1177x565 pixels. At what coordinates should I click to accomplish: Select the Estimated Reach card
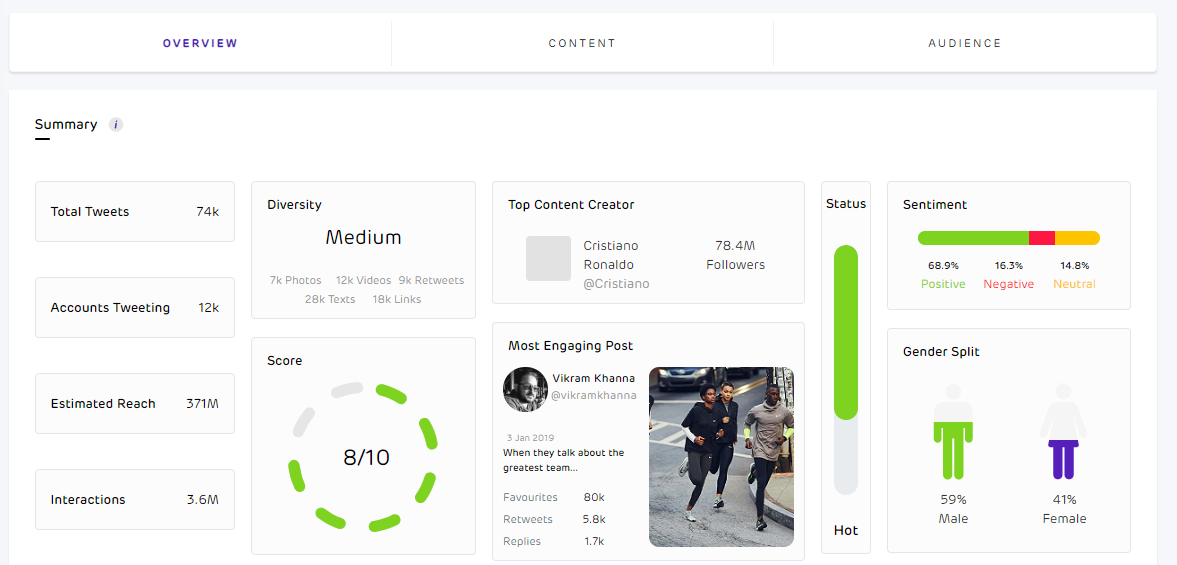click(135, 404)
